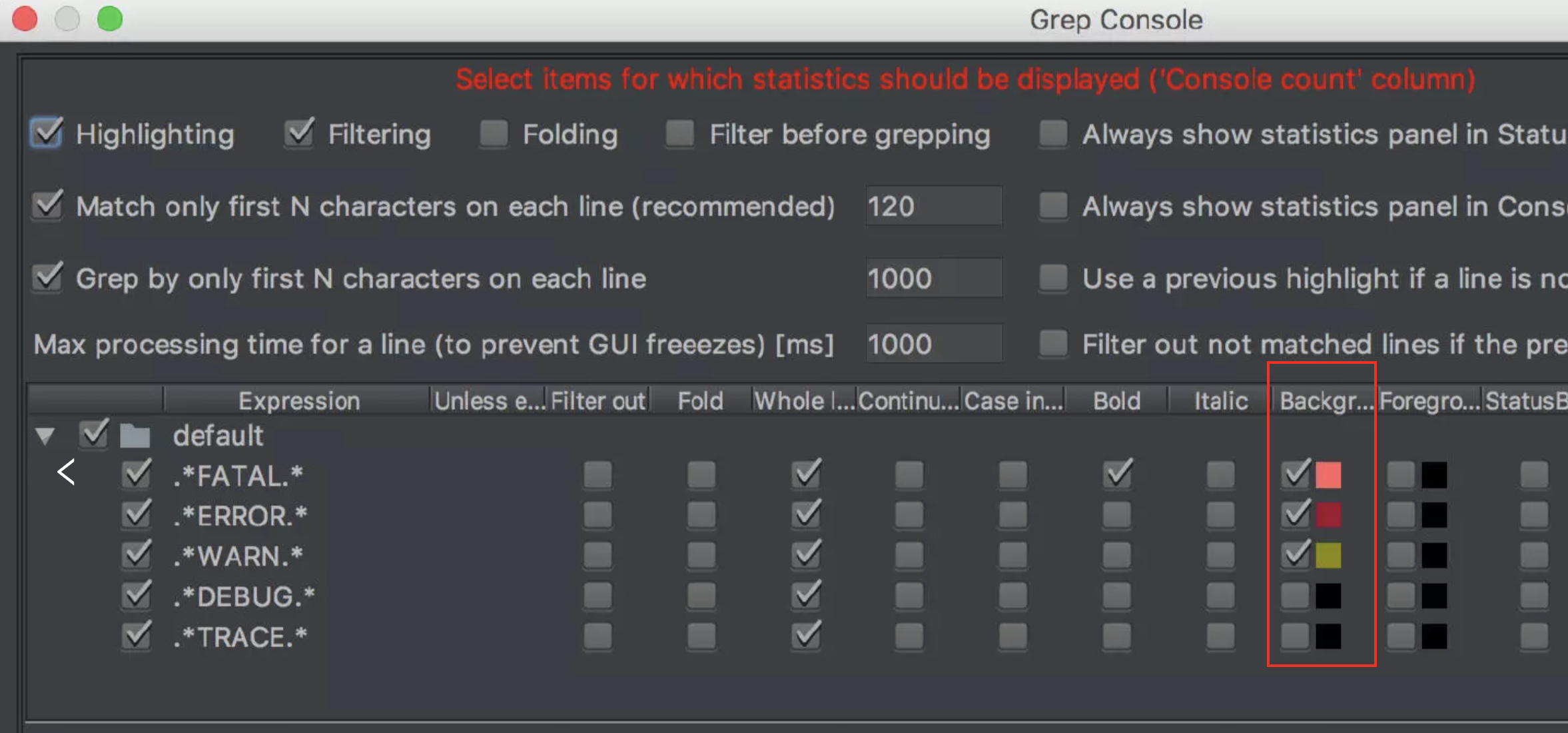Check Filter before grepping

(x=680, y=133)
